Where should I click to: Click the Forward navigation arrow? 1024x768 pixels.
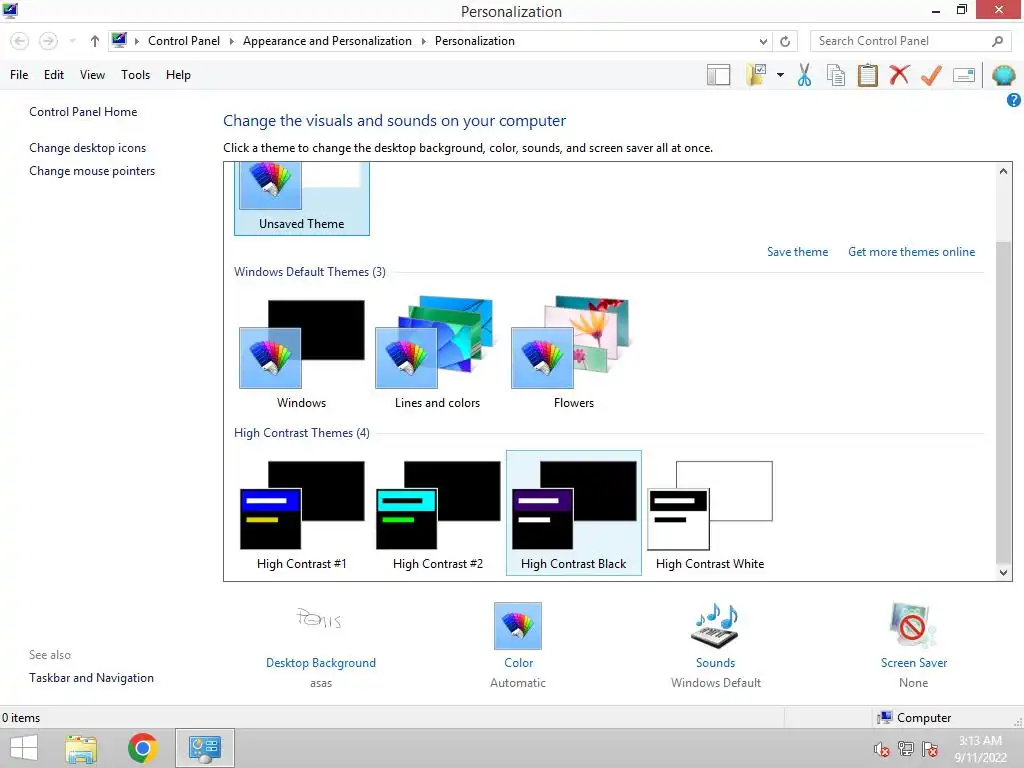pyautogui.click(x=48, y=41)
